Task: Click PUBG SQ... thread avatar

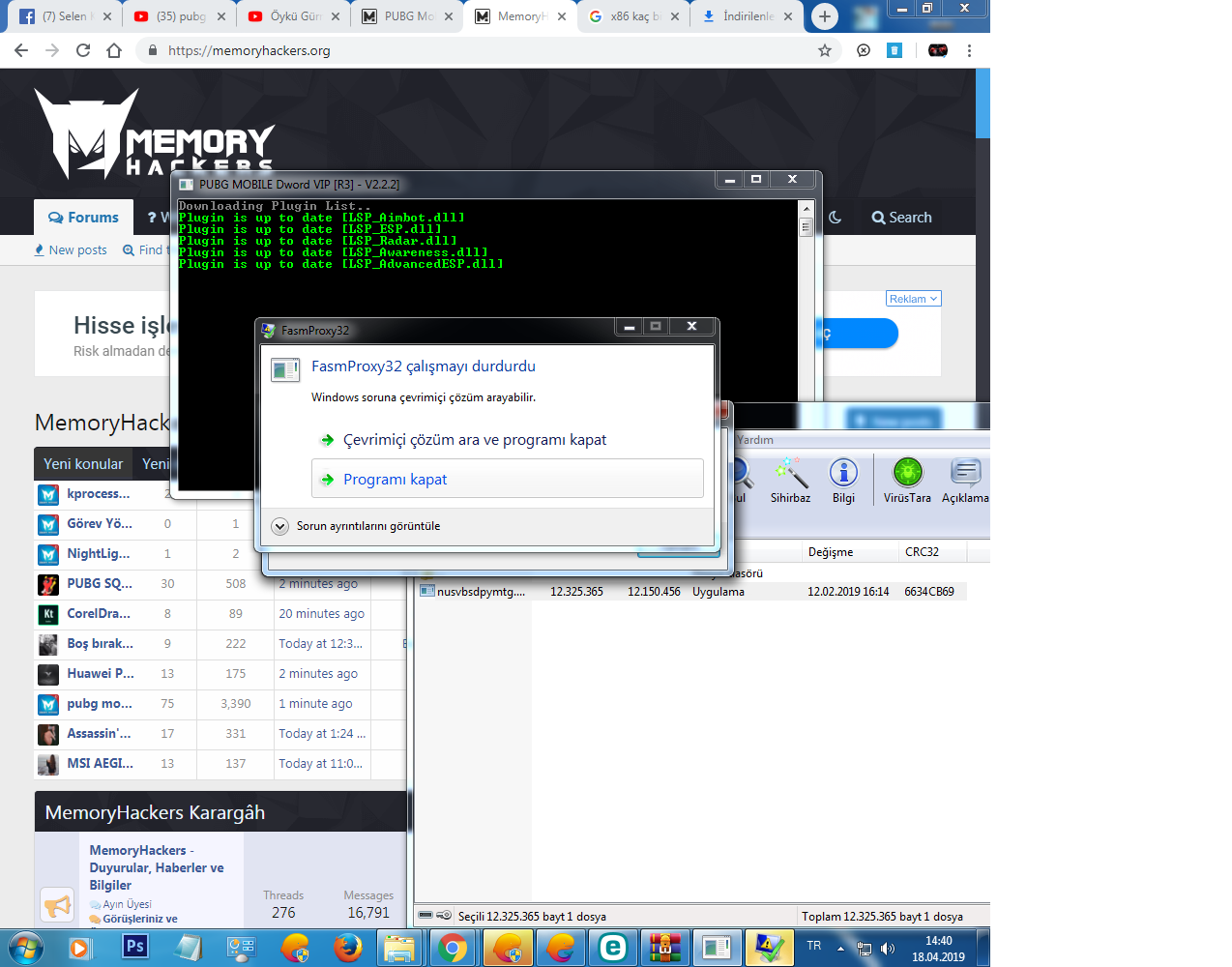Action: tap(48, 584)
